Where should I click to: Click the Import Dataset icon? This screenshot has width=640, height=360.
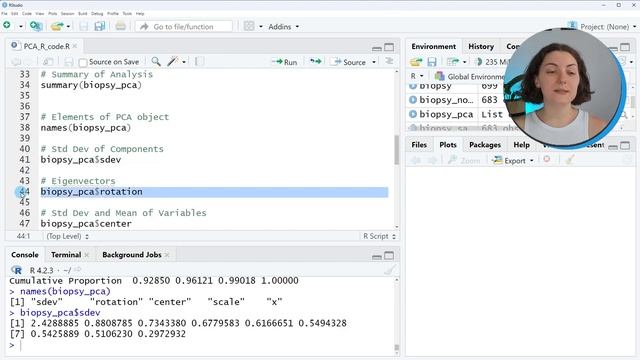[453, 62]
